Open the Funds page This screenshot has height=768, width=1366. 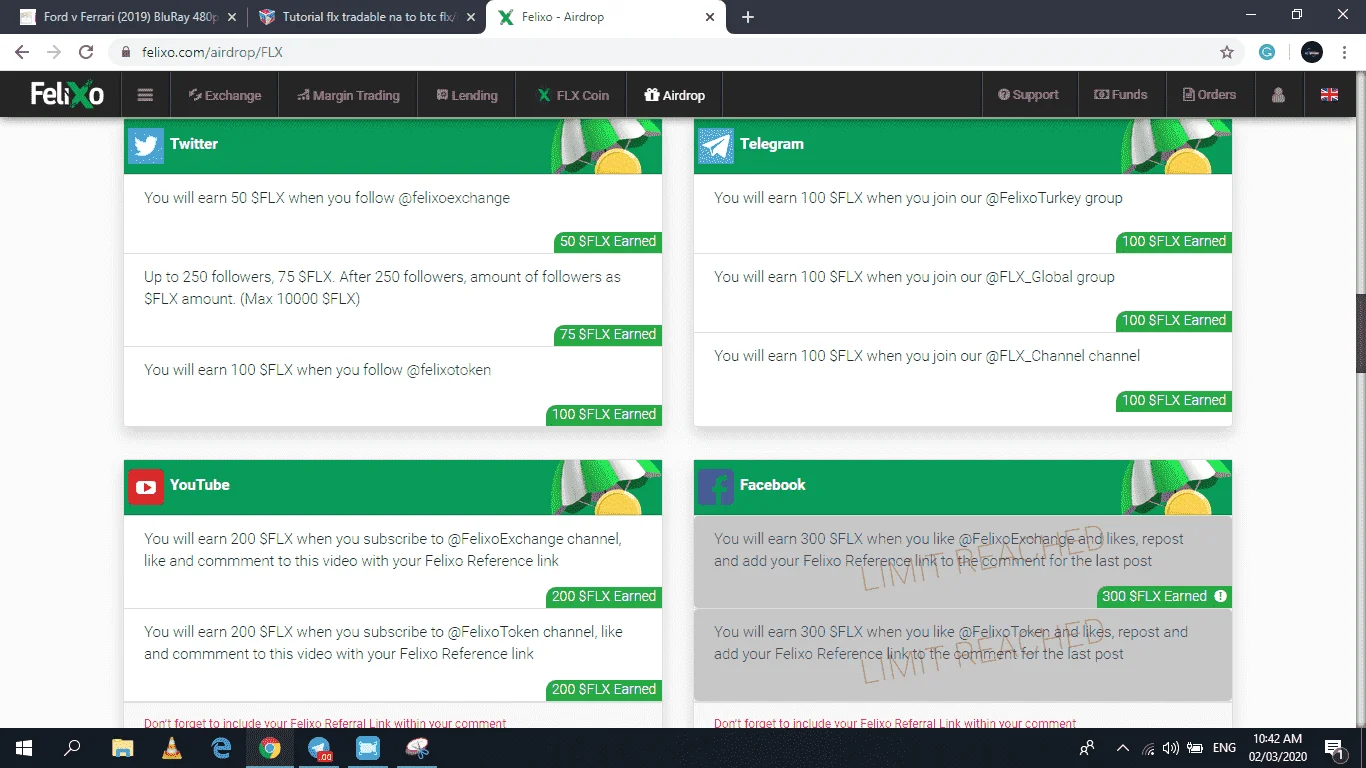1121,95
